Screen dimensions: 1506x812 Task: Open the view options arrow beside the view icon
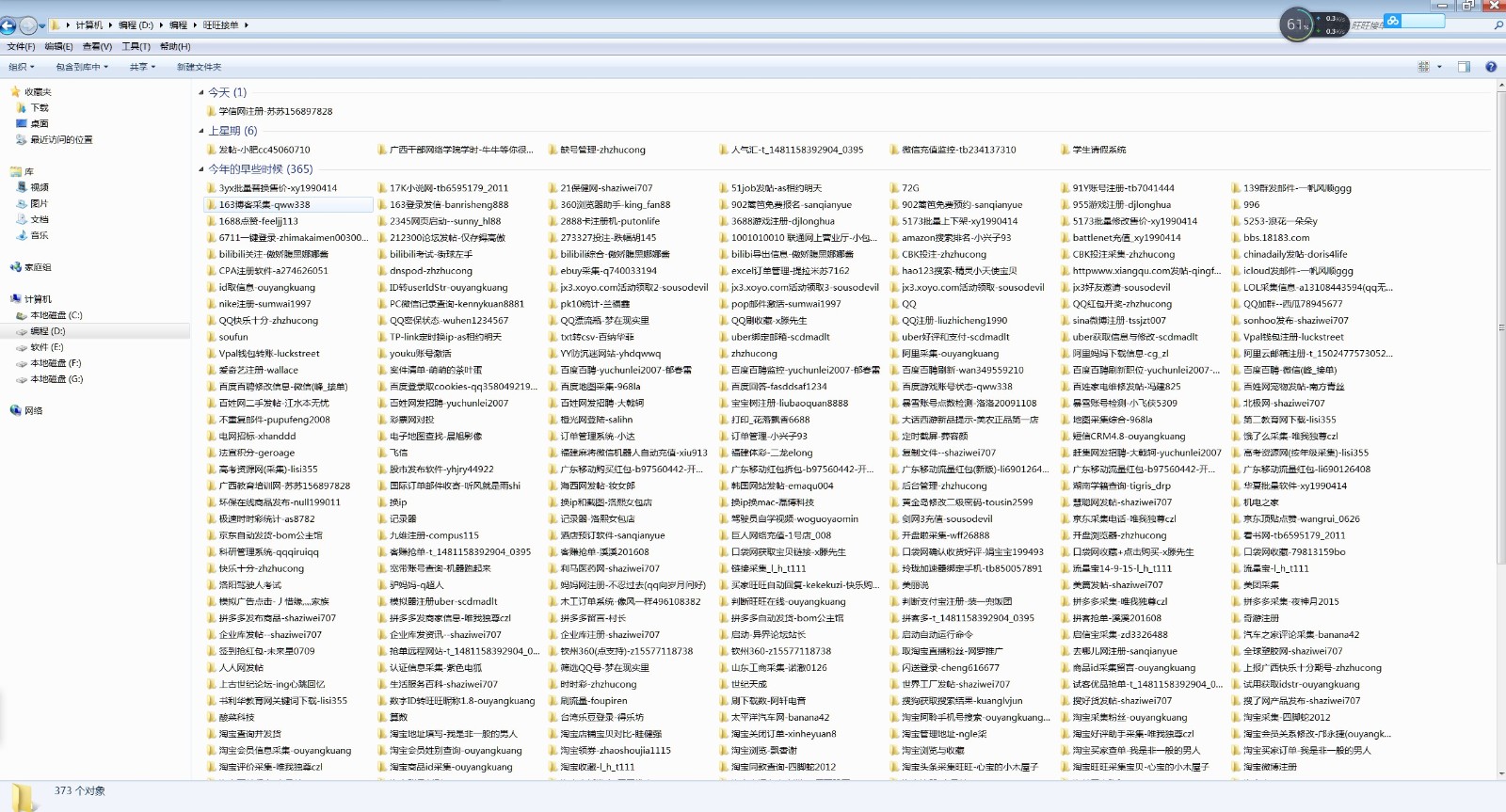(x=1437, y=67)
